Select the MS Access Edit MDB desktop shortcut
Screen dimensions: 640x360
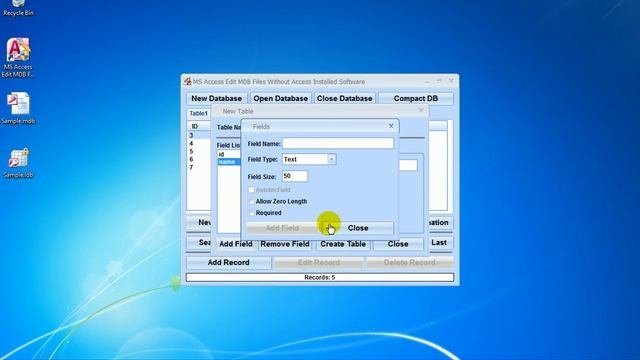[x=18, y=58]
